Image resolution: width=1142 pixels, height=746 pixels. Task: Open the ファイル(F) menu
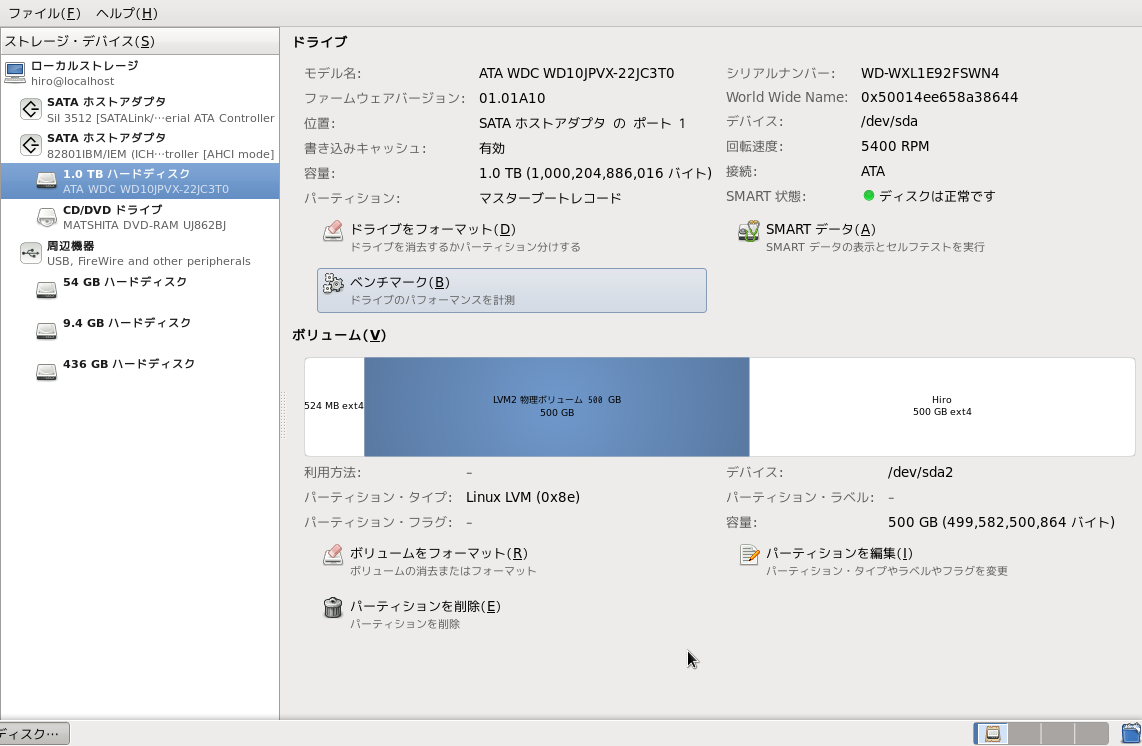point(44,13)
